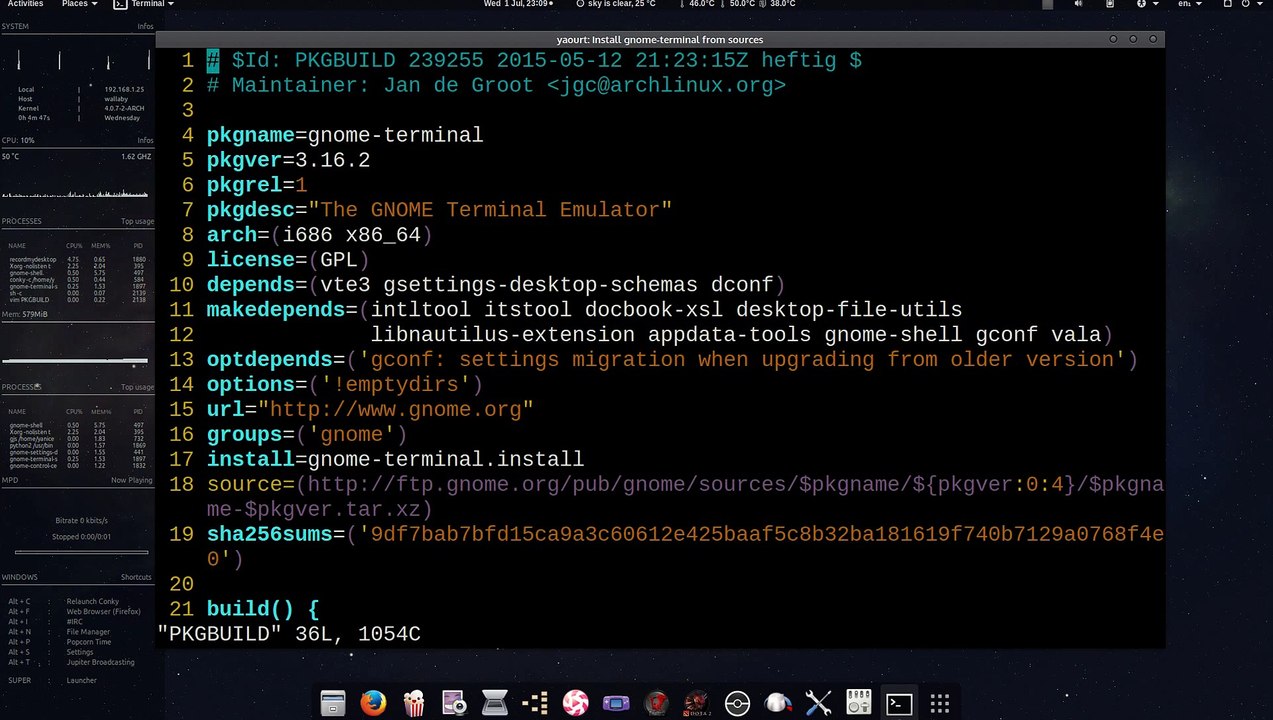Open the tree-diagram app icon in dock

(535, 703)
